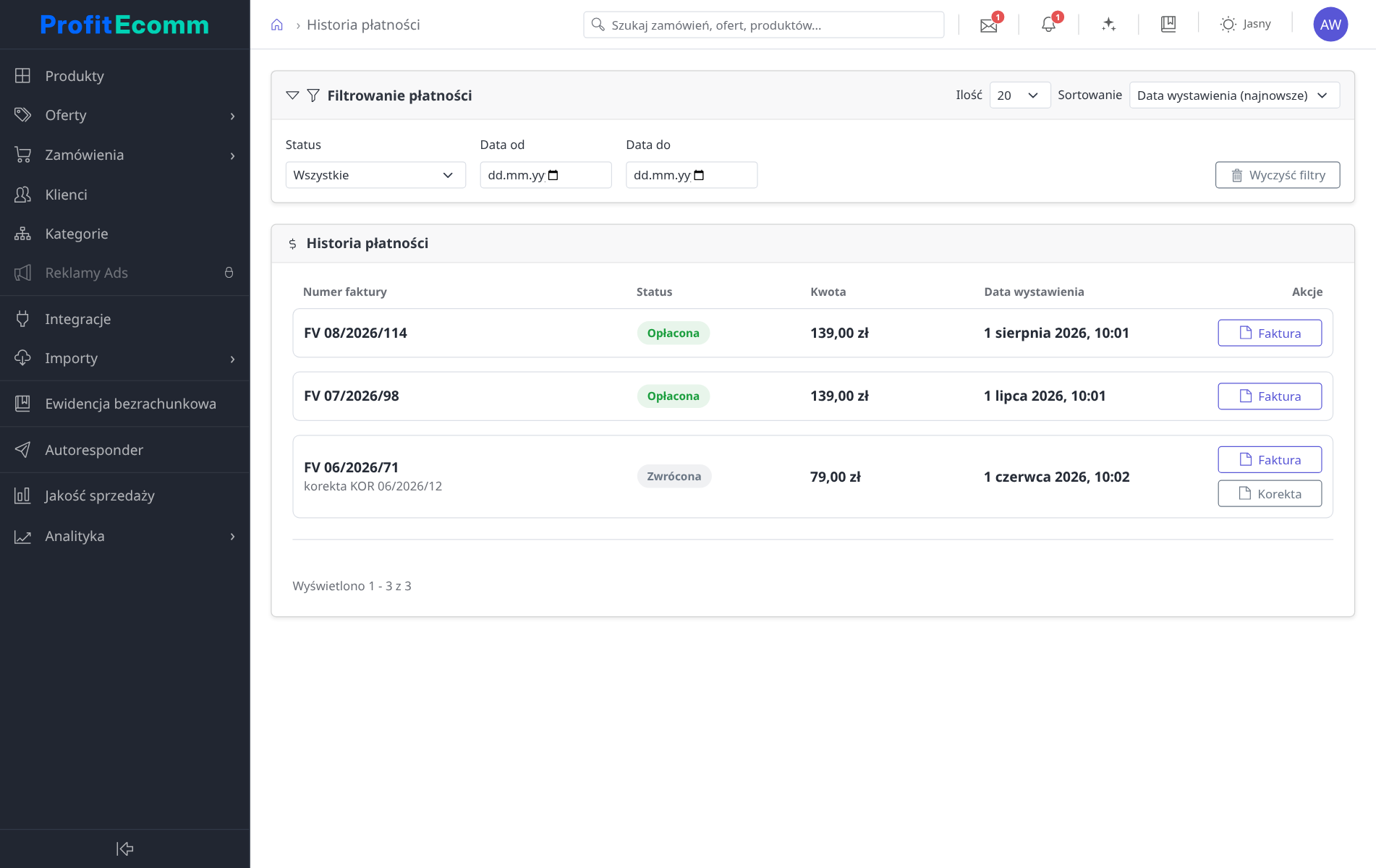This screenshot has width=1389, height=868.
Task: Click the Autoresponder paper plane icon
Action: pyautogui.click(x=22, y=450)
